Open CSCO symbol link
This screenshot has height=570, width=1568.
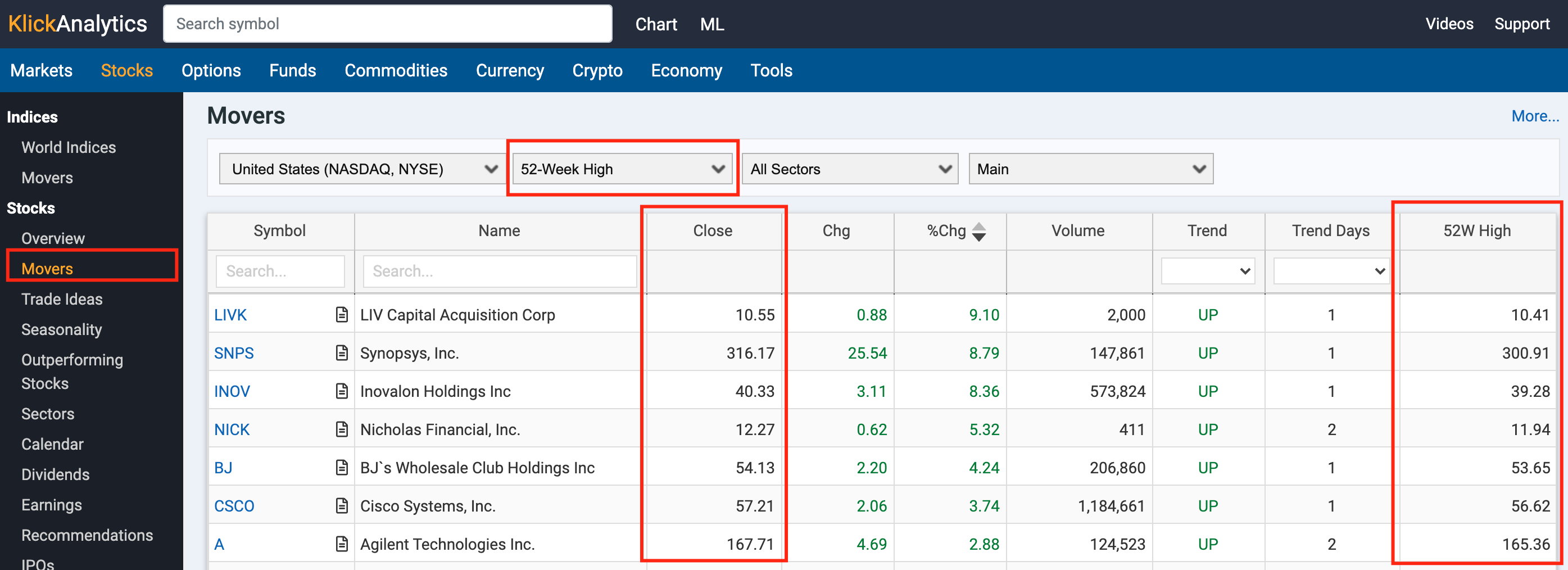(x=234, y=506)
